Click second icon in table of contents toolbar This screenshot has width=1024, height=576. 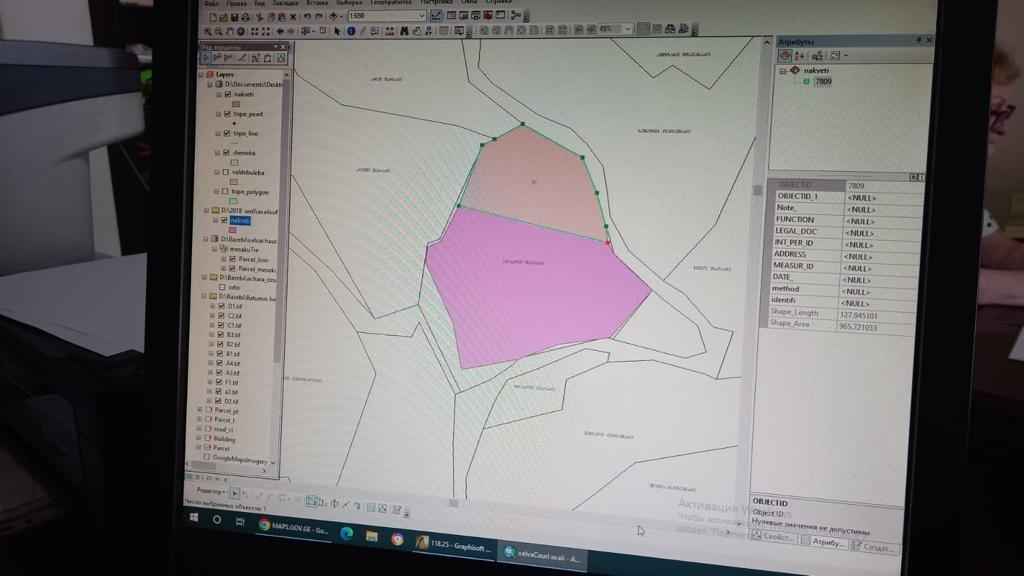coord(217,58)
